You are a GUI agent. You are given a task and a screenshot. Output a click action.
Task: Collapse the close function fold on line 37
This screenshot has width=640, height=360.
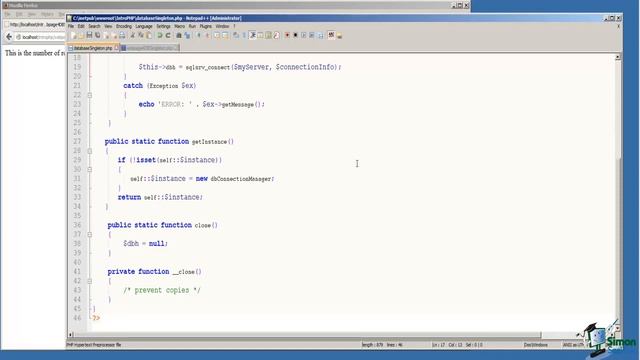(x=90, y=235)
